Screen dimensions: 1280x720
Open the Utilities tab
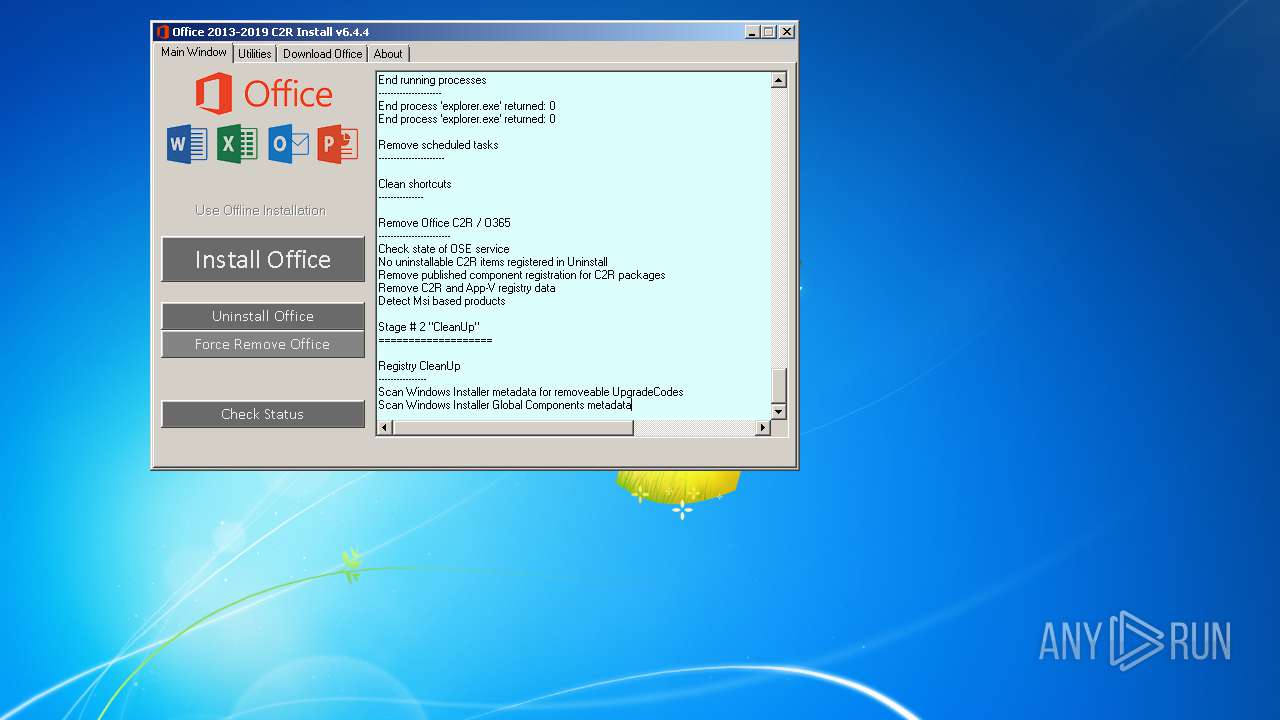(254, 54)
